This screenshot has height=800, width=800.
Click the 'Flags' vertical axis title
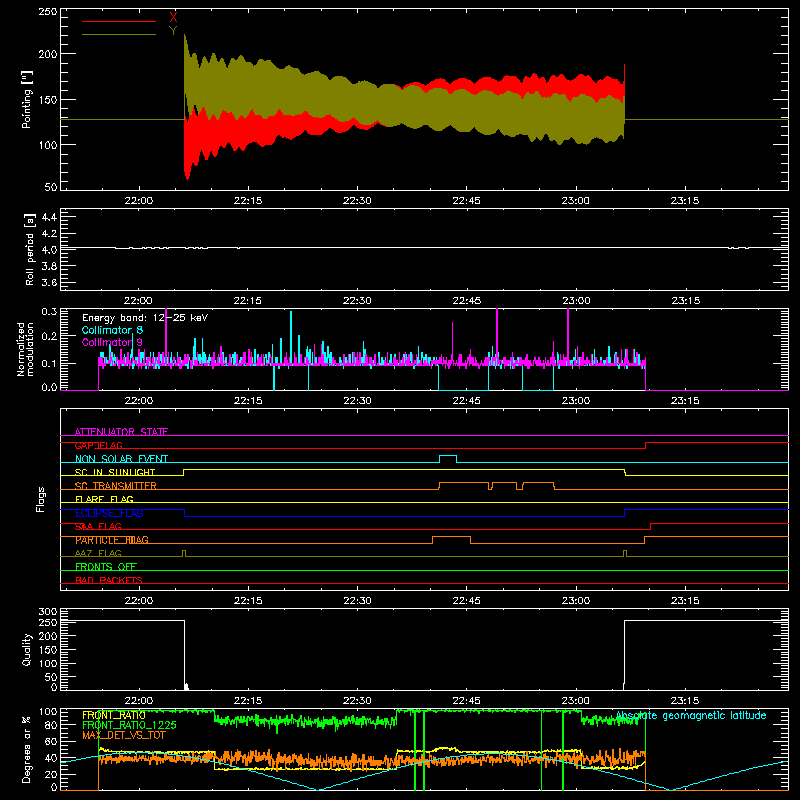coord(40,499)
